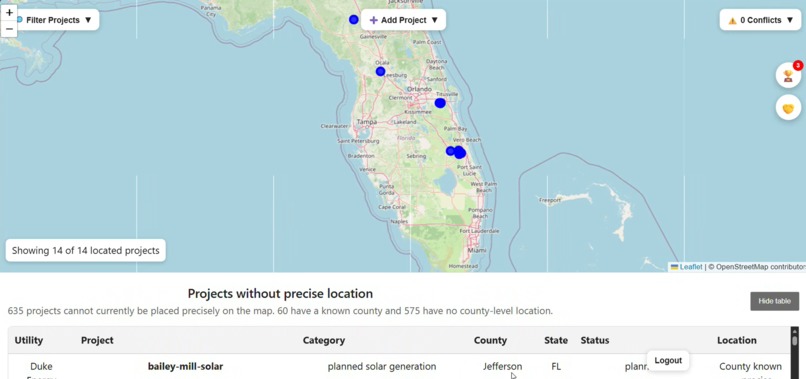Click the Hide table button
Image resolution: width=806 pixels, height=379 pixels.
(774, 301)
